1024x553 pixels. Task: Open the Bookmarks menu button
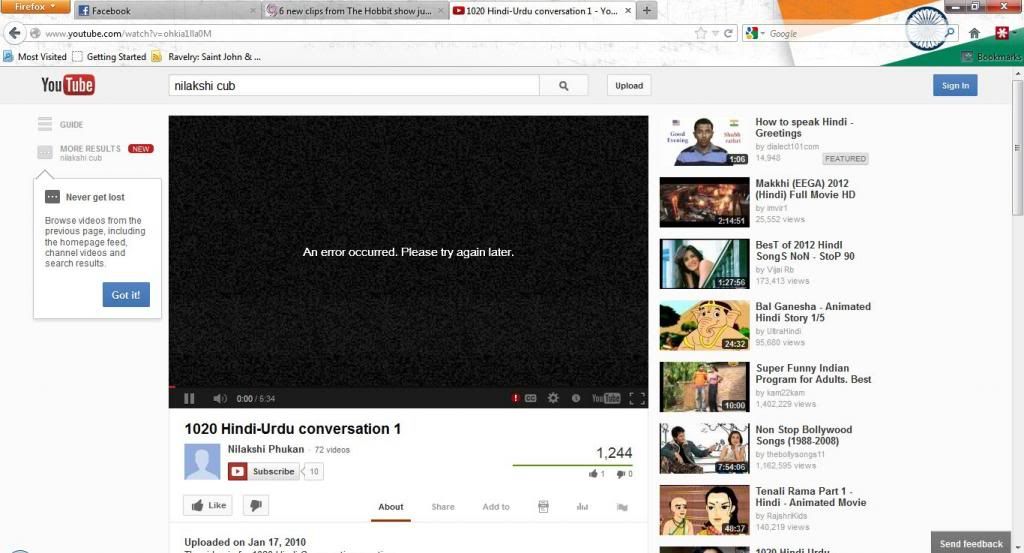click(x=991, y=57)
